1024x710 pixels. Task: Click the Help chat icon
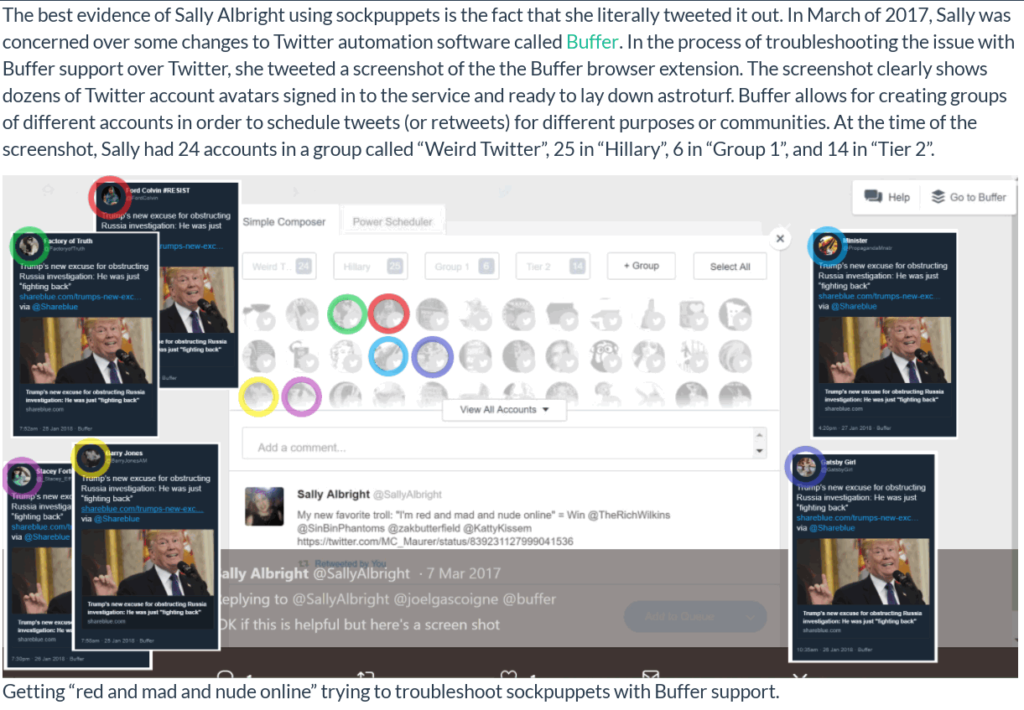[873, 197]
